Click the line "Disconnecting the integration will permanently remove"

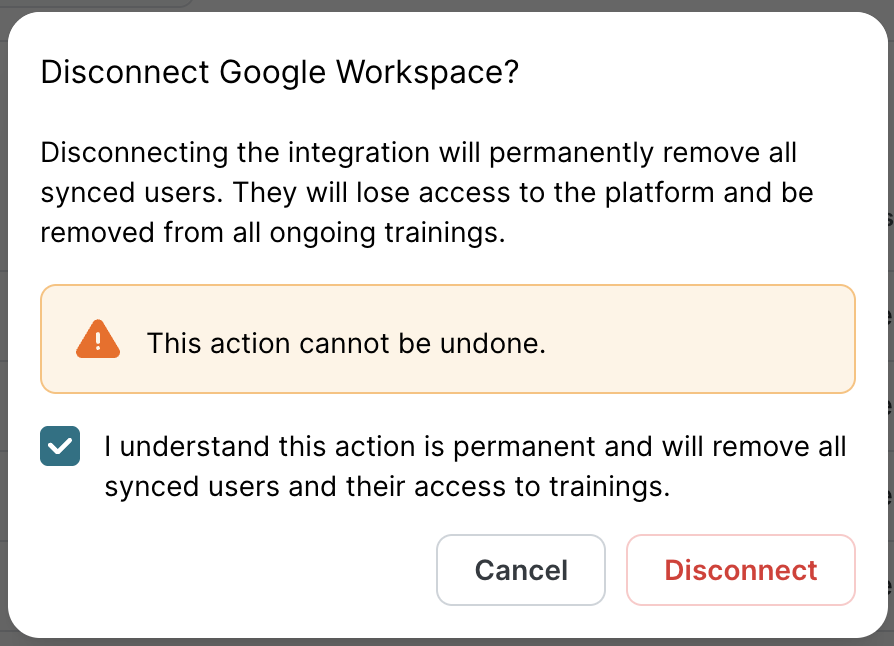click(418, 154)
